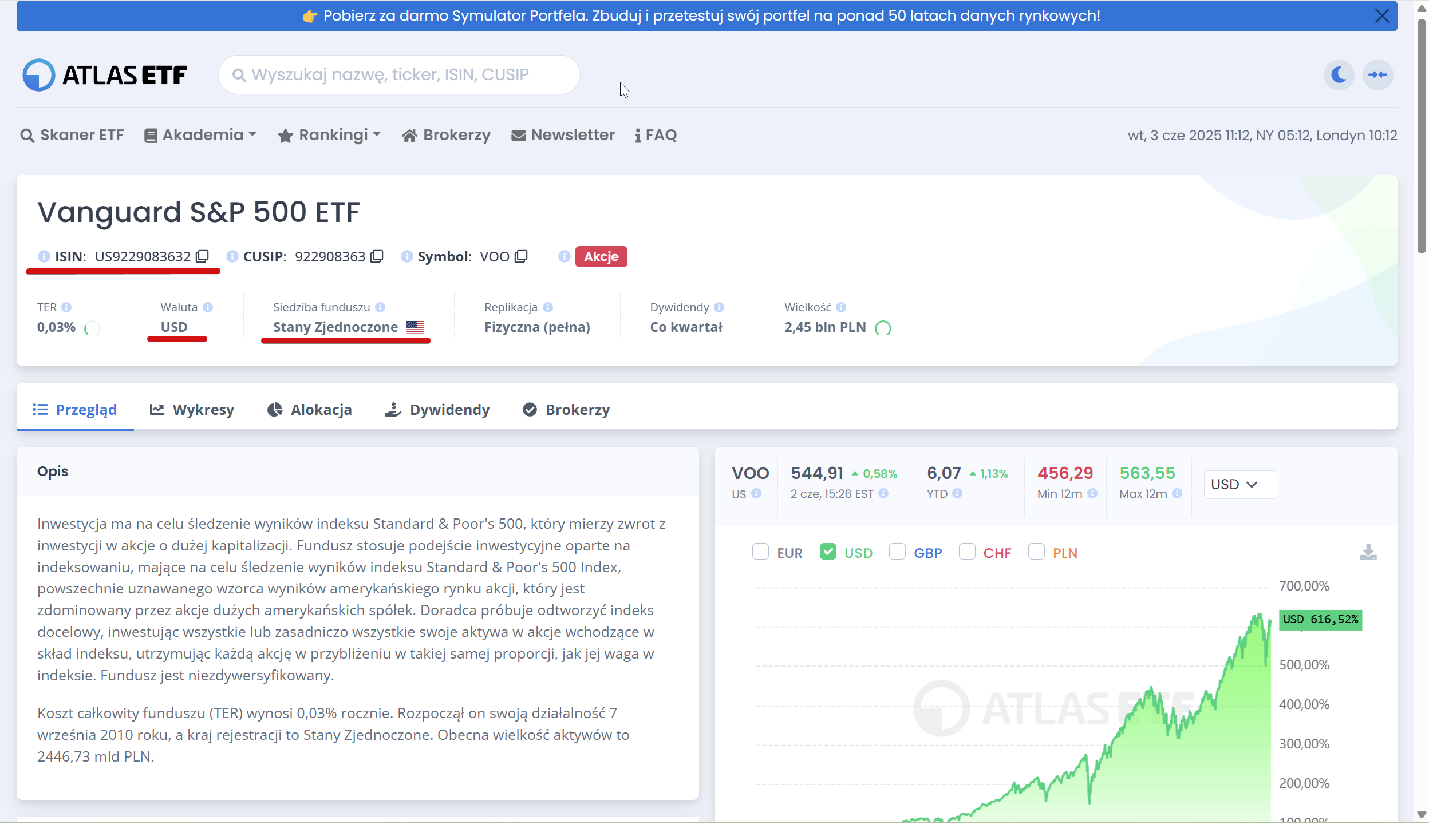1429x840 pixels.
Task: Toggle dark mode with the moon icon
Action: pyautogui.click(x=1339, y=75)
